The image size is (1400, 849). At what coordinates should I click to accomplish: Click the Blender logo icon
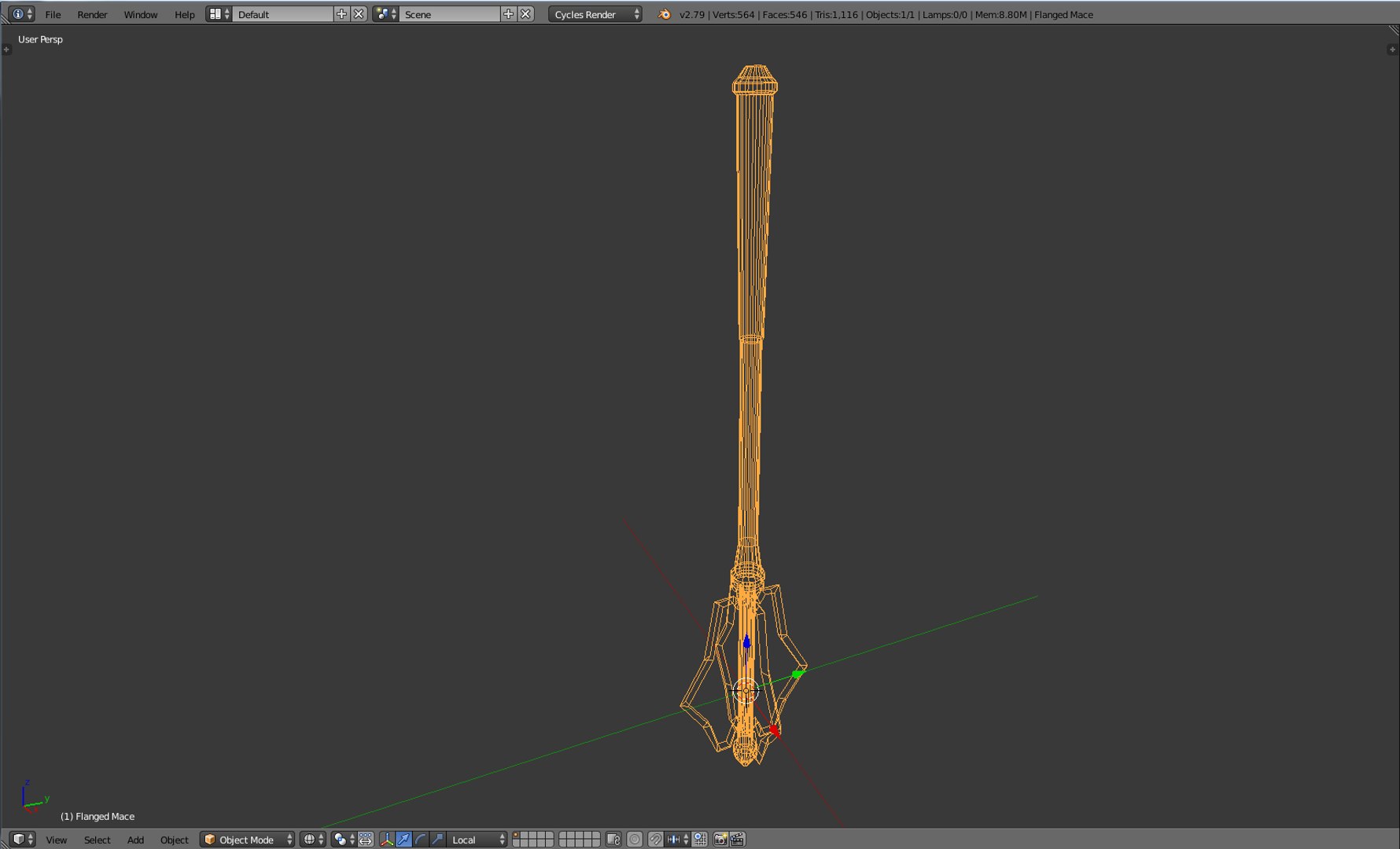click(x=664, y=14)
